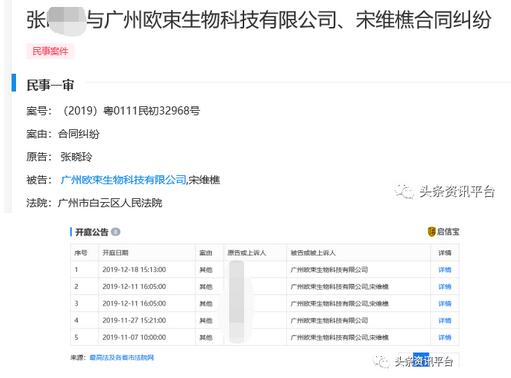Click the 原告或上诉人 column header
Image resolution: width=511 pixels, height=378 pixels.
coord(247,253)
